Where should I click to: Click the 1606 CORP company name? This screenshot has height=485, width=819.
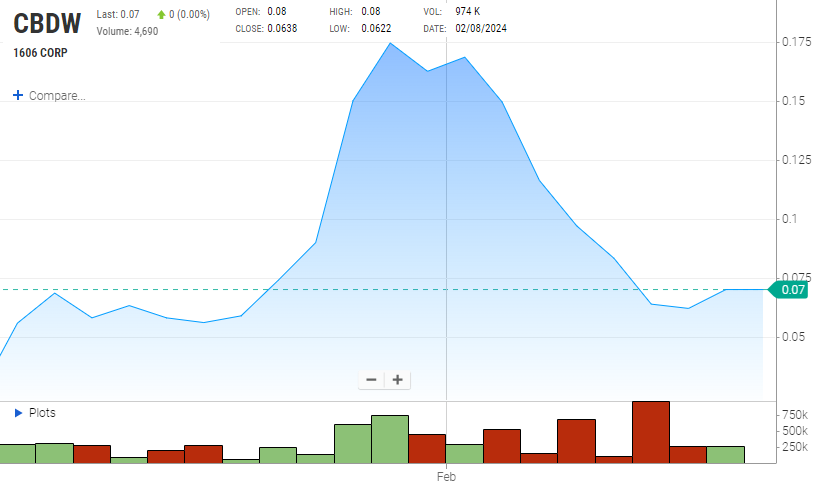[x=40, y=53]
